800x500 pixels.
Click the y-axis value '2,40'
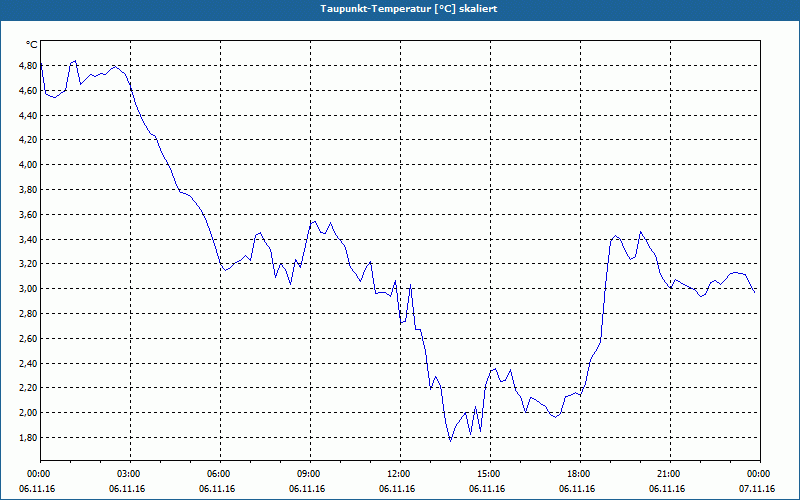click(29, 364)
